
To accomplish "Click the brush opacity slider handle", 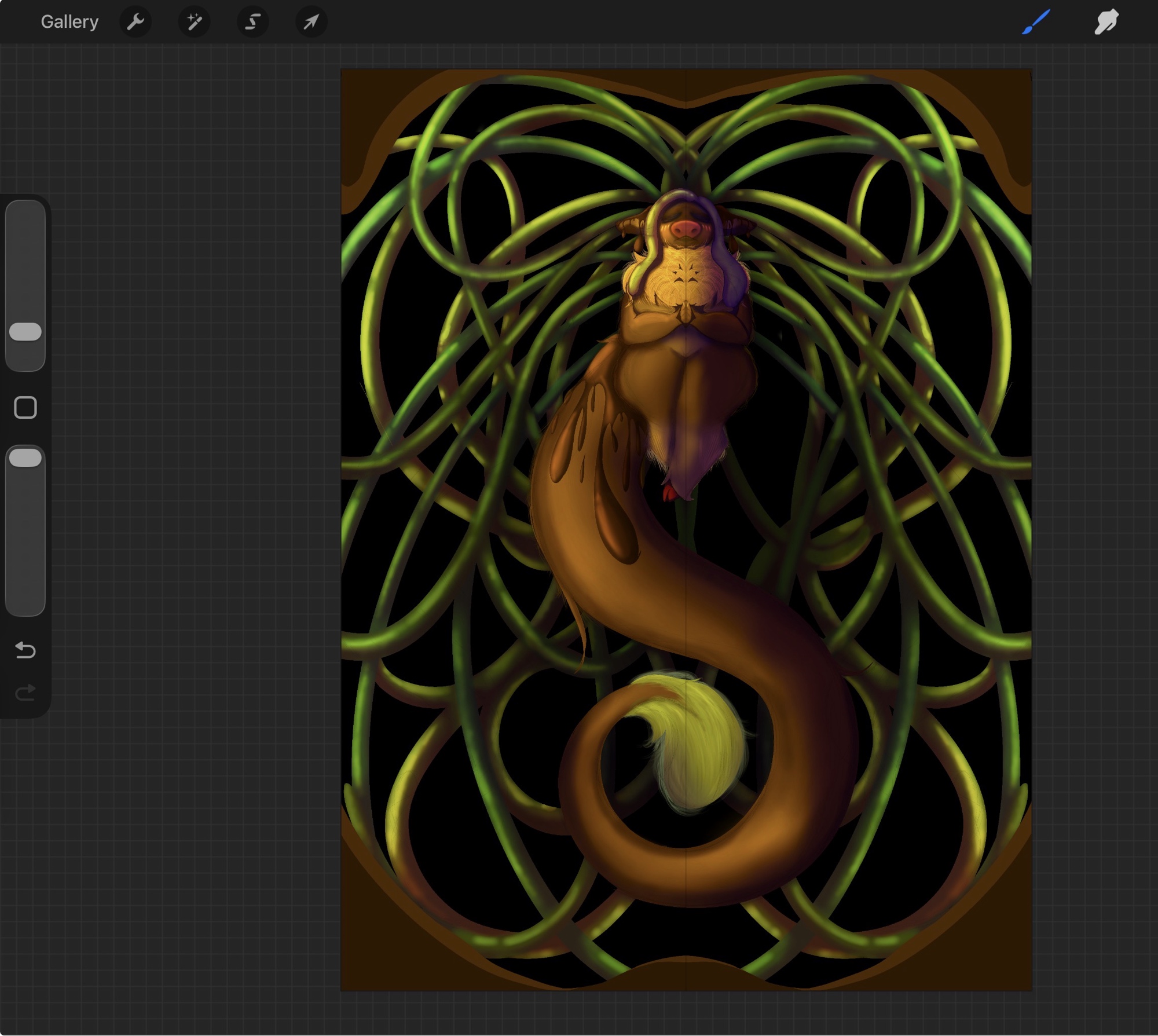I will pos(25,458).
